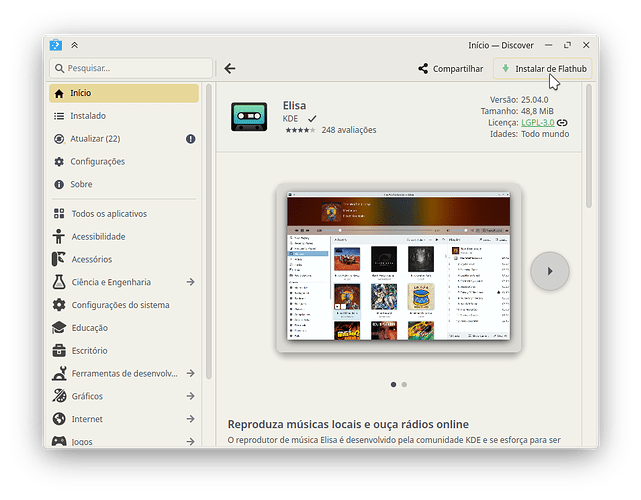Image resolution: width=641 pixels, height=500 pixels.
Task: Click the briefcase icon for Escritório
Action: pyautogui.click(x=59, y=350)
